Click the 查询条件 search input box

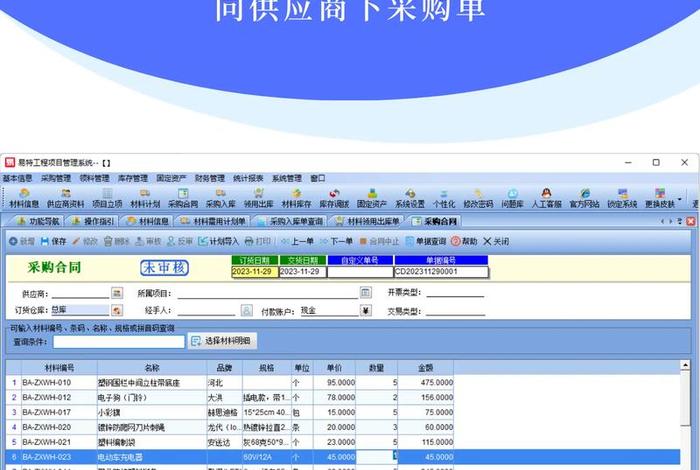point(119,341)
